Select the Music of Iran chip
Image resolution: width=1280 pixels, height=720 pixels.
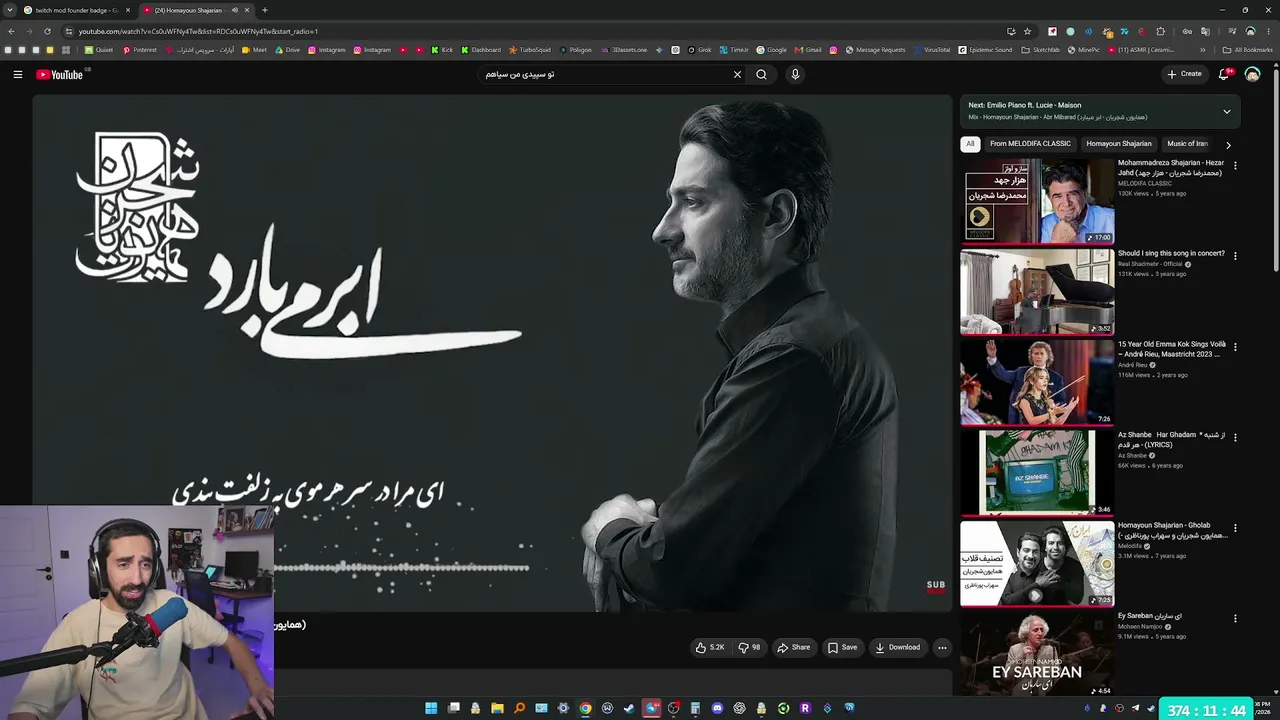coord(1187,144)
